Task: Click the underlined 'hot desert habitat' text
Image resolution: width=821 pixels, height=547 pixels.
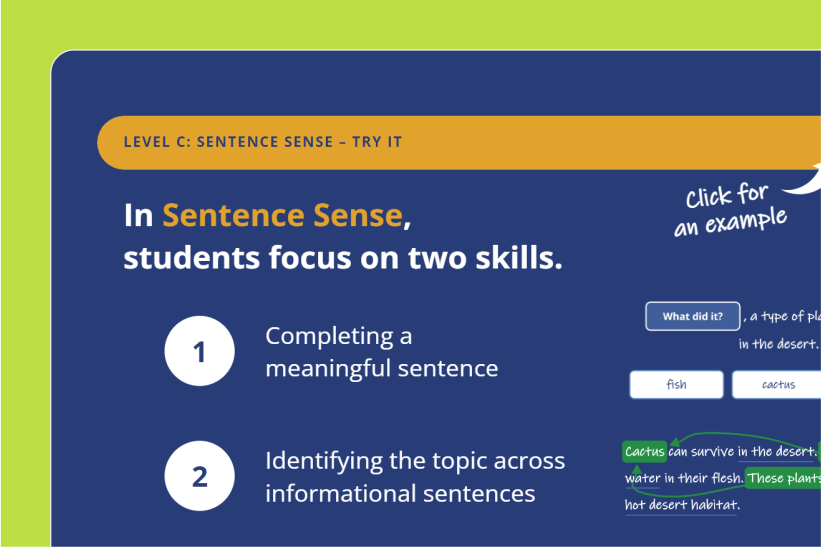Action: [681, 505]
